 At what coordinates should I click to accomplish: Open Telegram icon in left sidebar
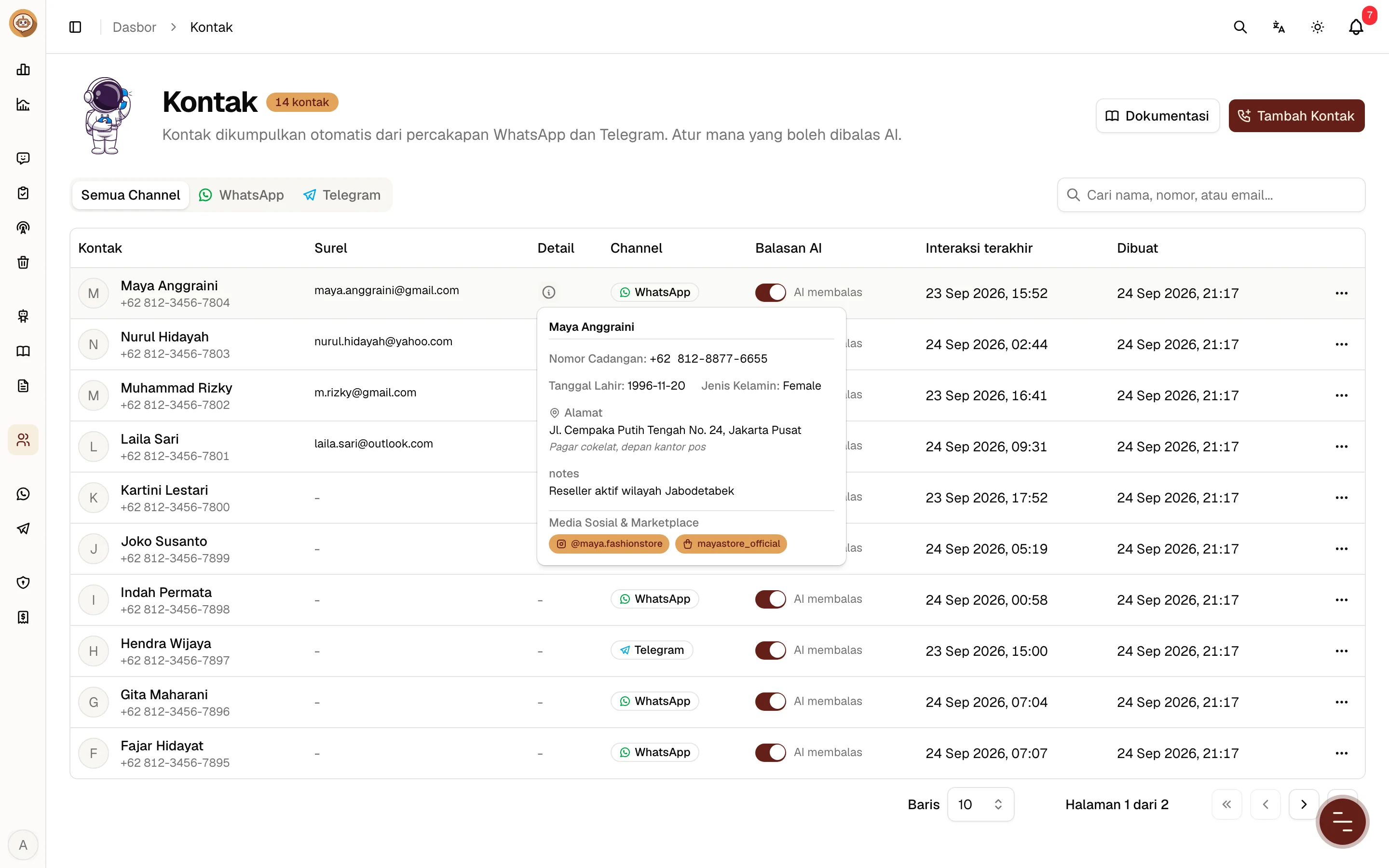click(23, 529)
